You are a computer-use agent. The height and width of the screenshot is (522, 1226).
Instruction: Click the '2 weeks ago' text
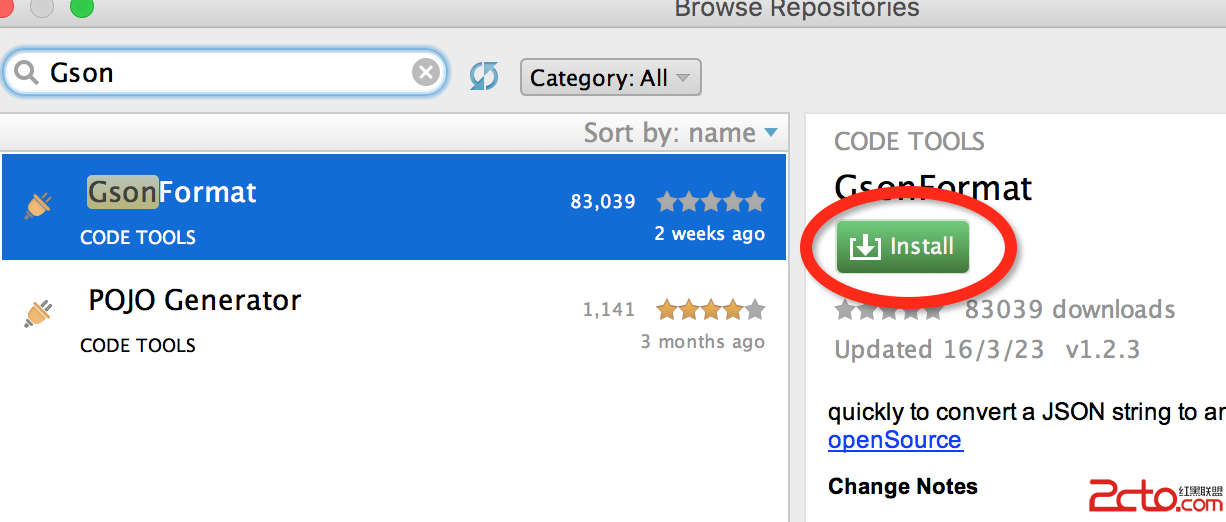(709, 234)
